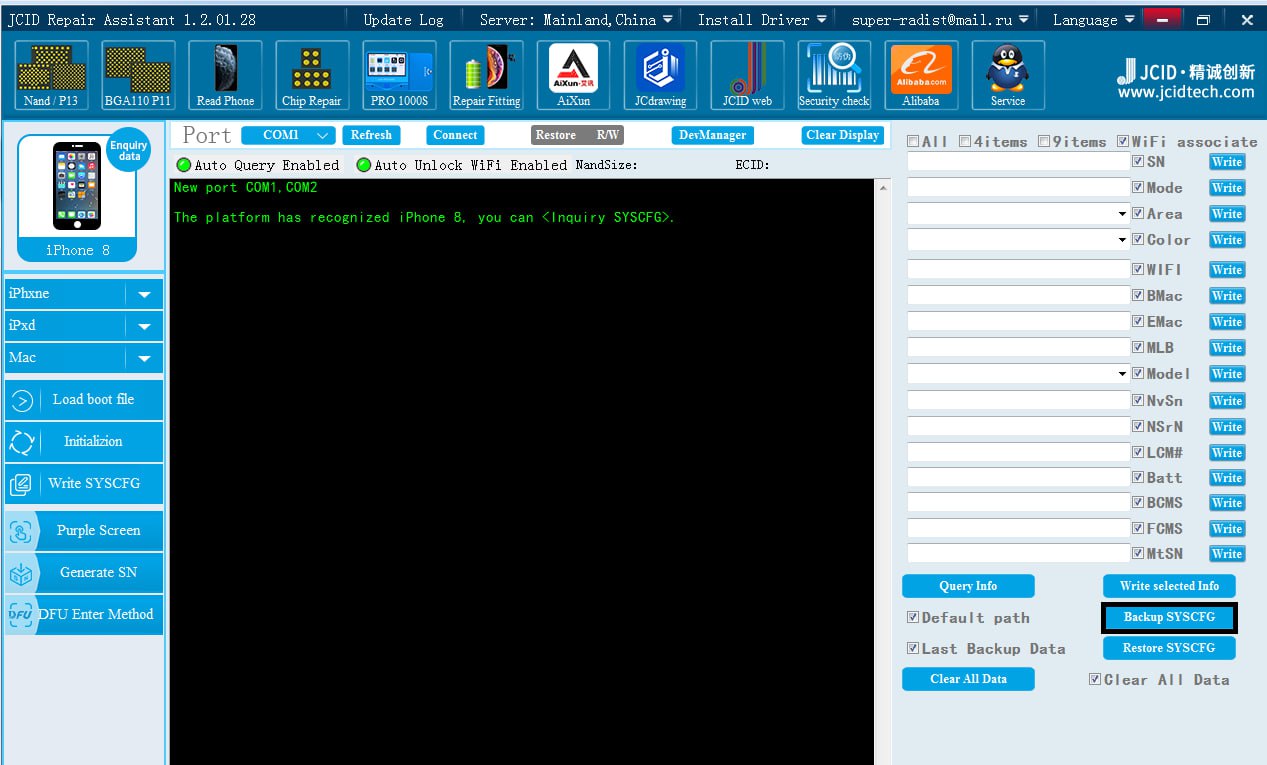Open the Update Log menu
Screen dimensions: 1267x765
pos(403,20)
